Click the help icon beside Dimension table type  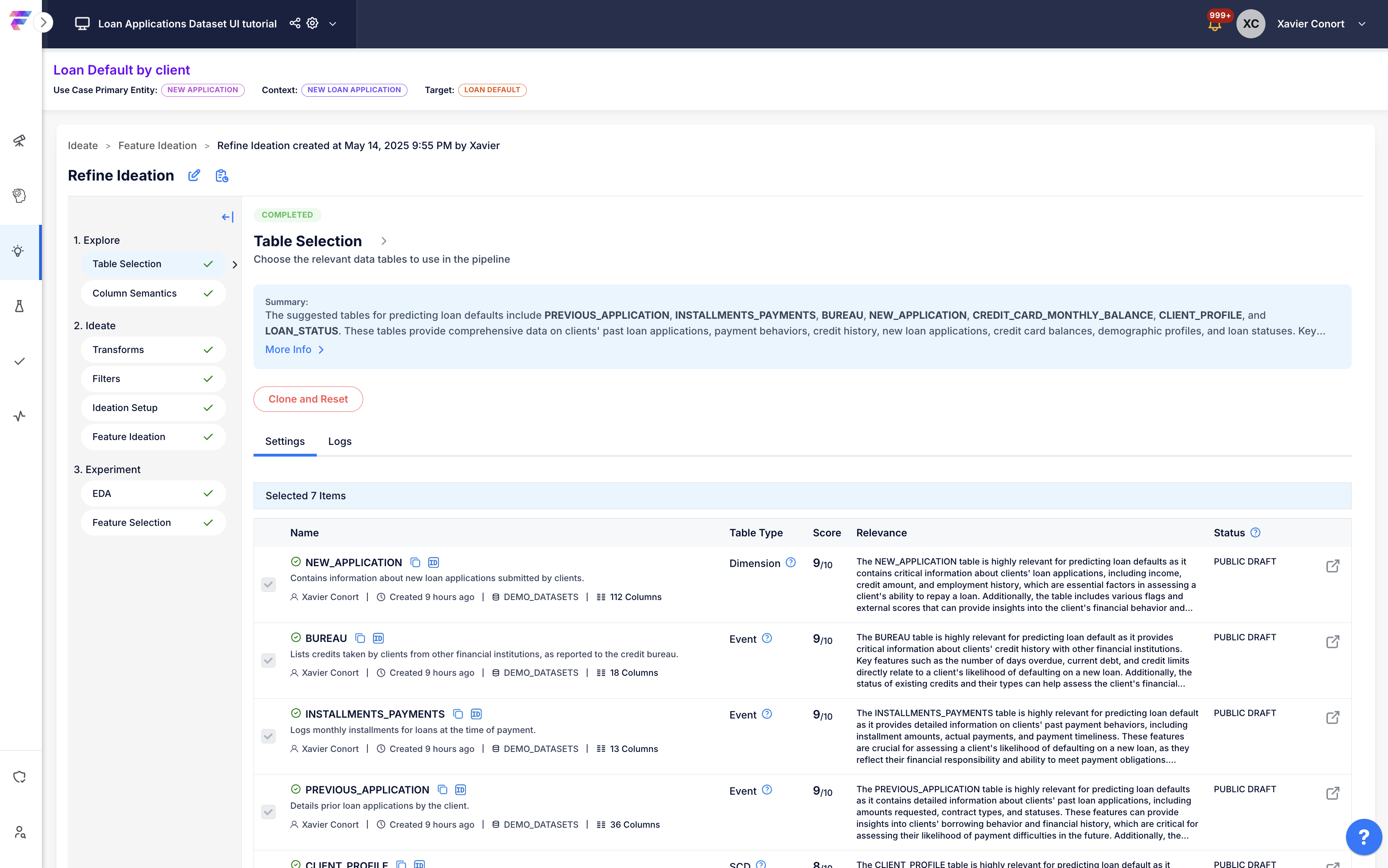click(790, 563)
